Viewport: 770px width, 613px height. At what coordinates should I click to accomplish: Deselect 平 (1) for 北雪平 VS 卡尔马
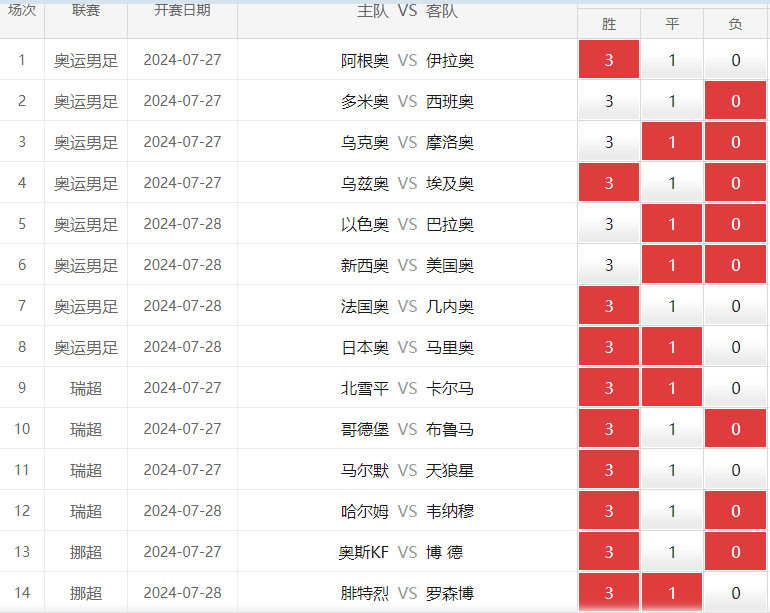[x=672, y=388]
